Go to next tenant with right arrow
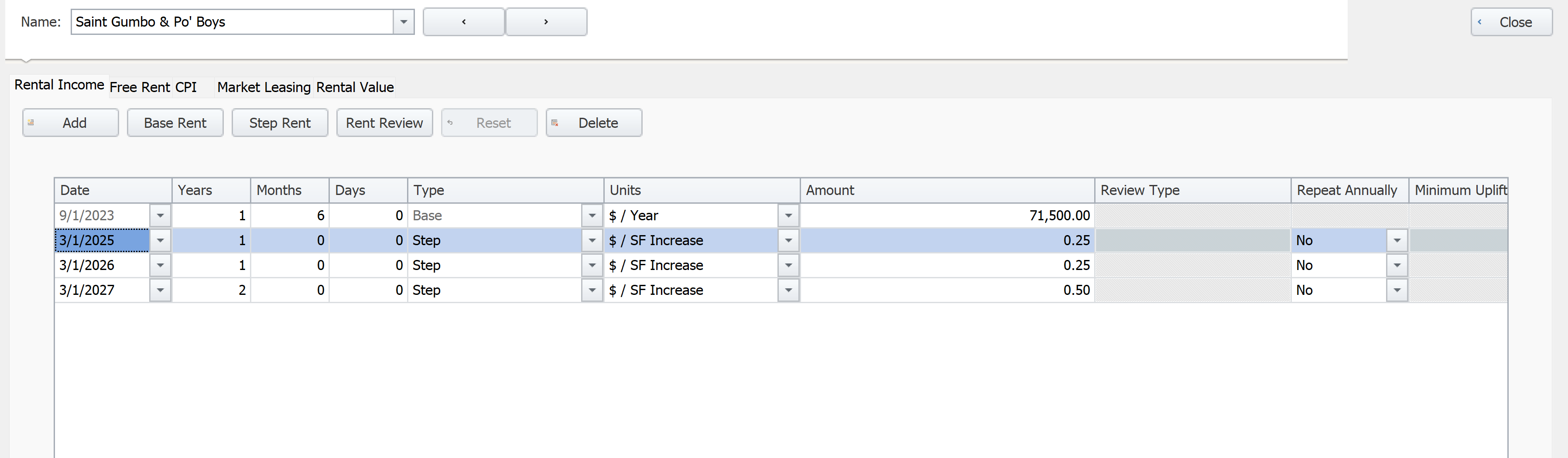The width and height of the screenshot is (1568, 458). pyautogui.click(x=546, y=22)
